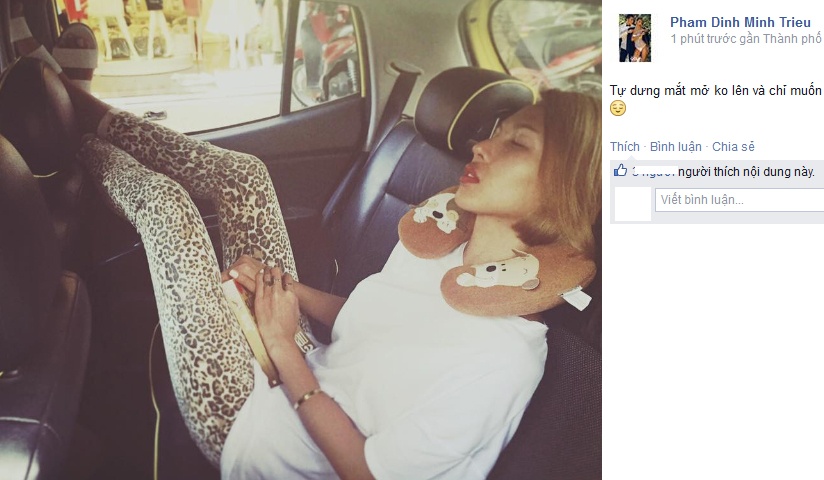Click the relieved face emoji in the post
Image resolution: width=824 pixels, height=480 pixels.
click(618, 109)
